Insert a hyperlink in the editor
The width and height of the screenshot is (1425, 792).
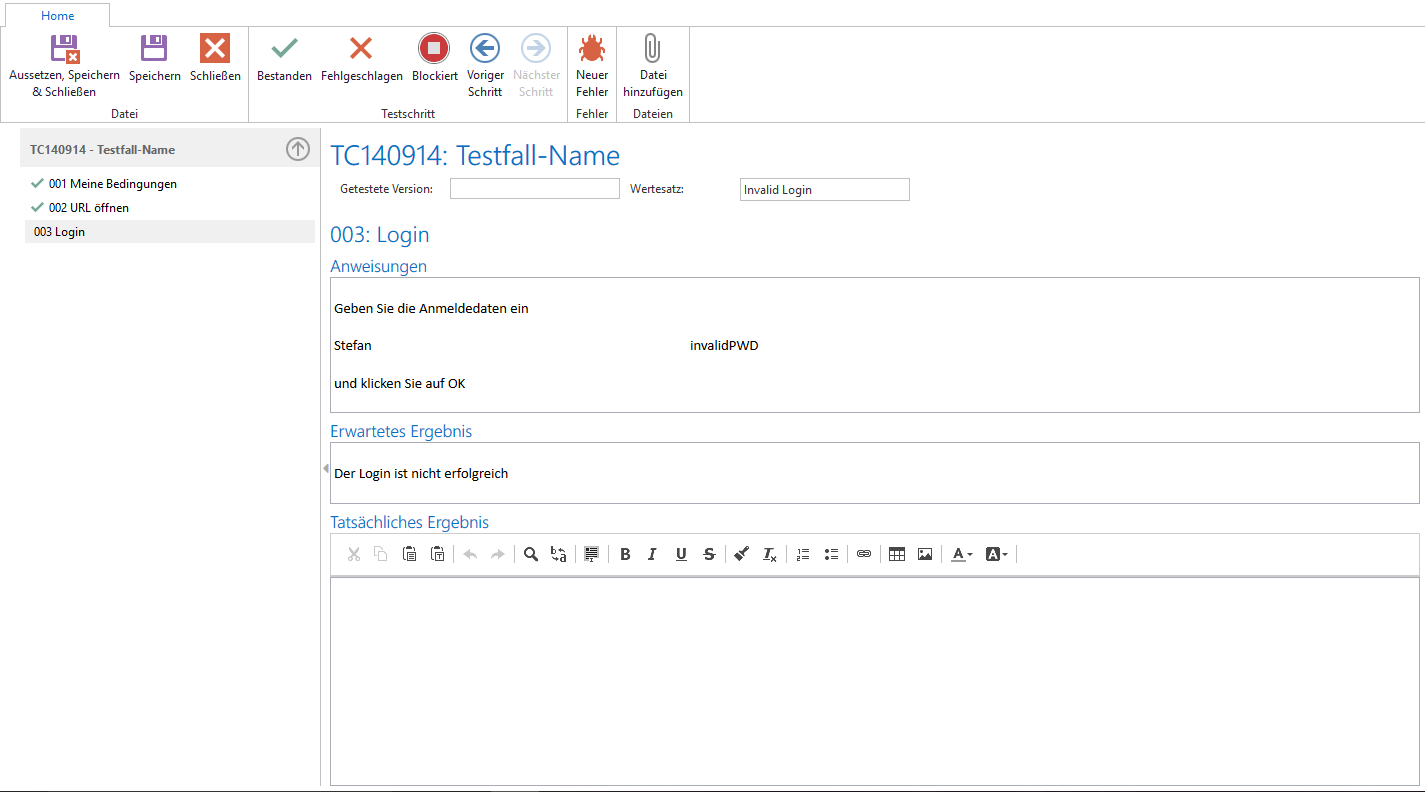(x=864, y=554)
